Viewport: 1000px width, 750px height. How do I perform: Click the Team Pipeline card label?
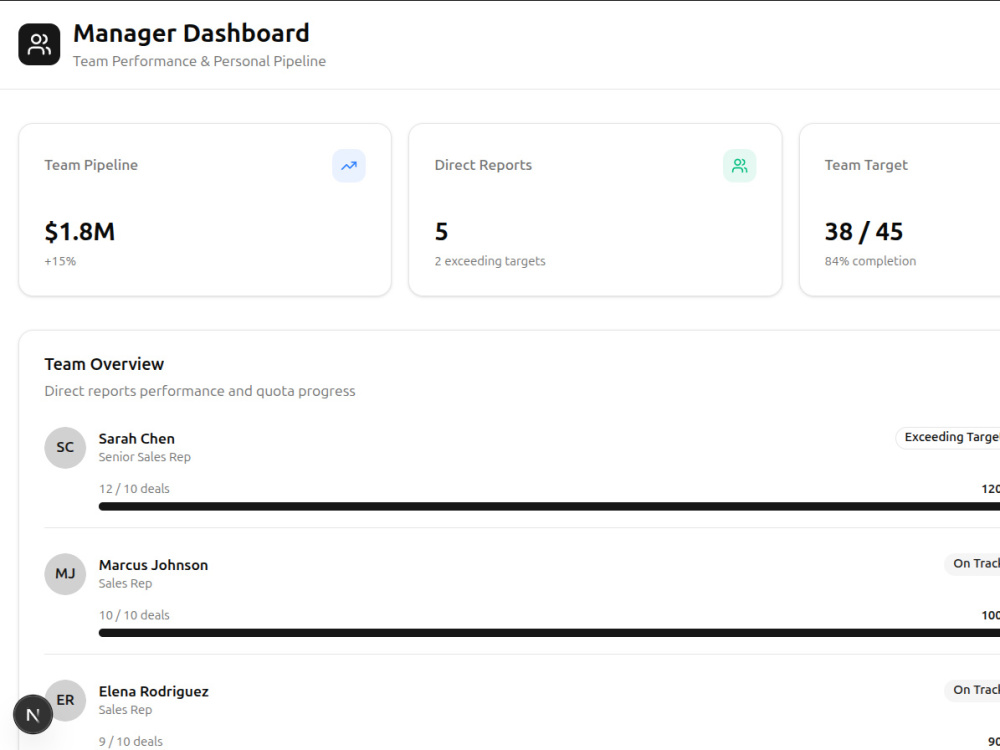(91, 165)
